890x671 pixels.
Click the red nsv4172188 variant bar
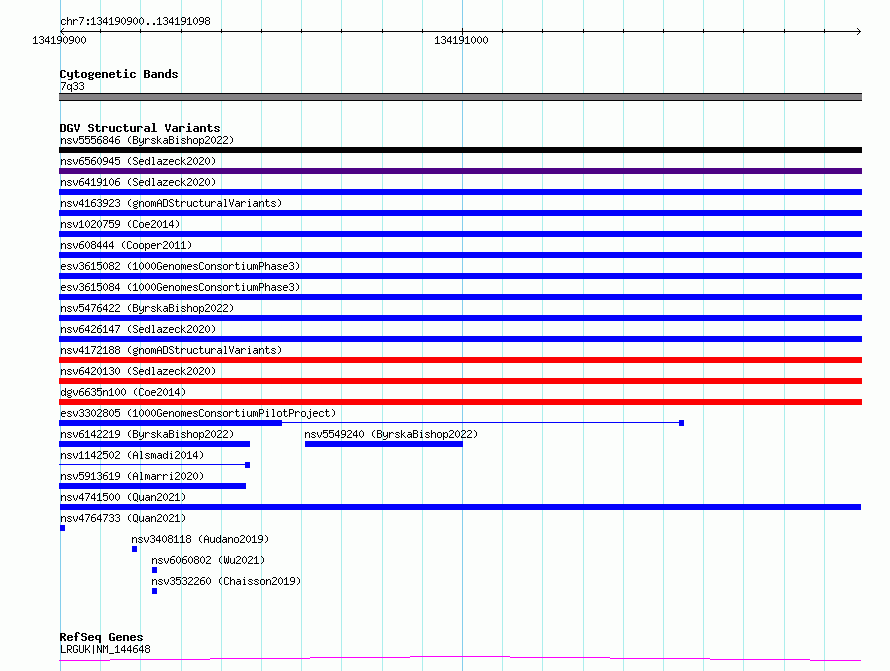pos(460,360)
